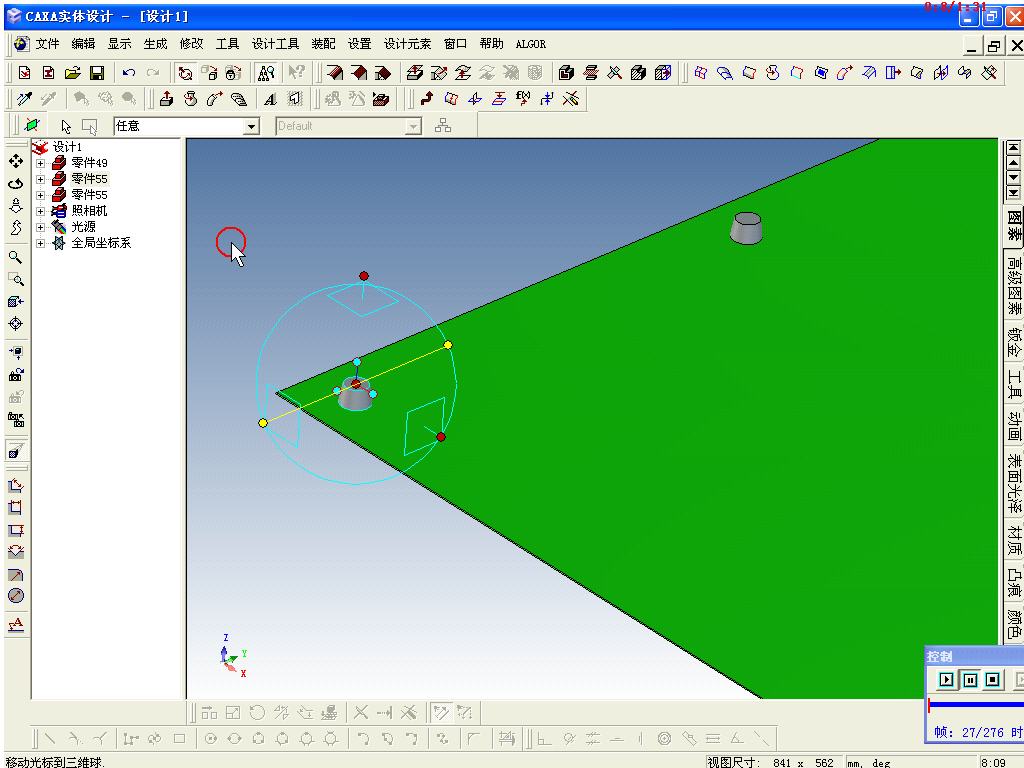
Task: Click the save floppy disk icon
Action: [x=97, y=72]
